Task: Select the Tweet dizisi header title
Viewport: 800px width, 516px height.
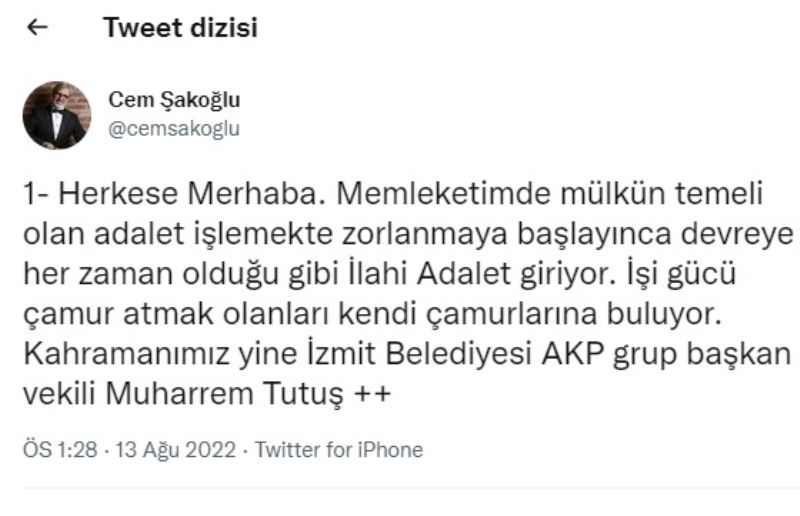Action: pyautogui.click(x=180, y=29)
